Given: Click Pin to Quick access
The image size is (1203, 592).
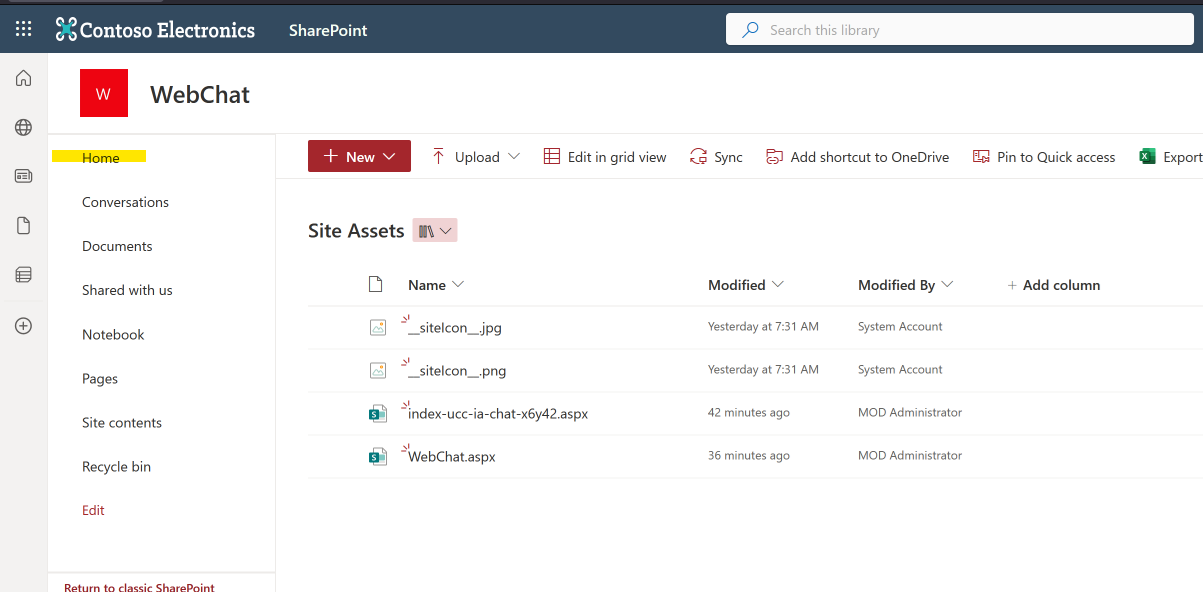Looking at the screenshot, I should [x=1044, y=157].
